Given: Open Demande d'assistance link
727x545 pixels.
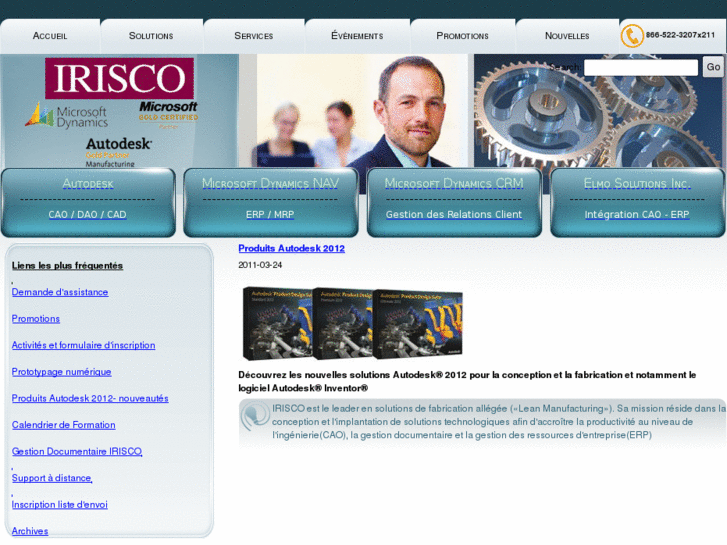Looking at the screenshot, I should [60, 292].
